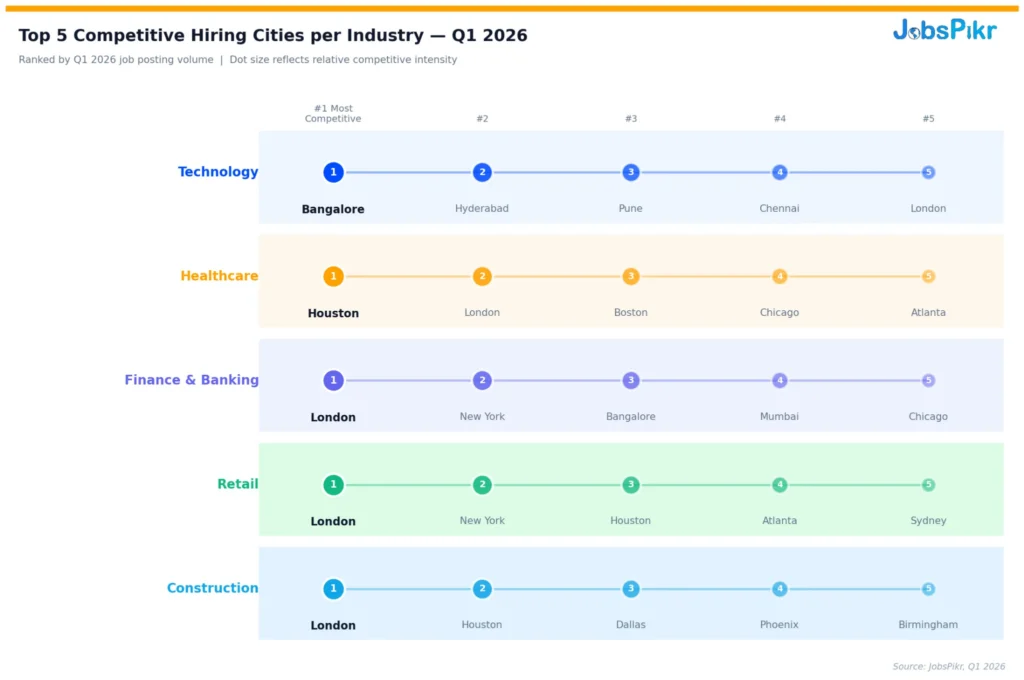
Task: Click New York label in Finance & Banking row
Action: point(482,416)
